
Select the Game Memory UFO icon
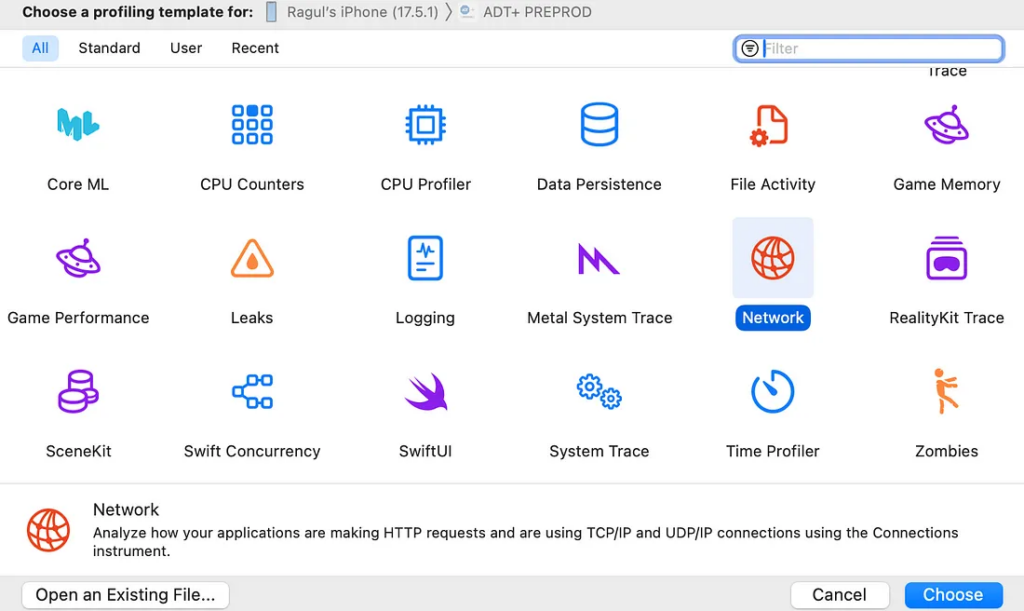click(946, 124)
